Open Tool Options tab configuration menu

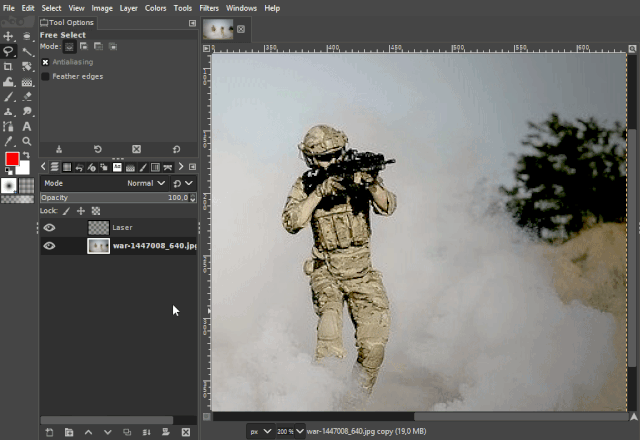tap(192, 23)
